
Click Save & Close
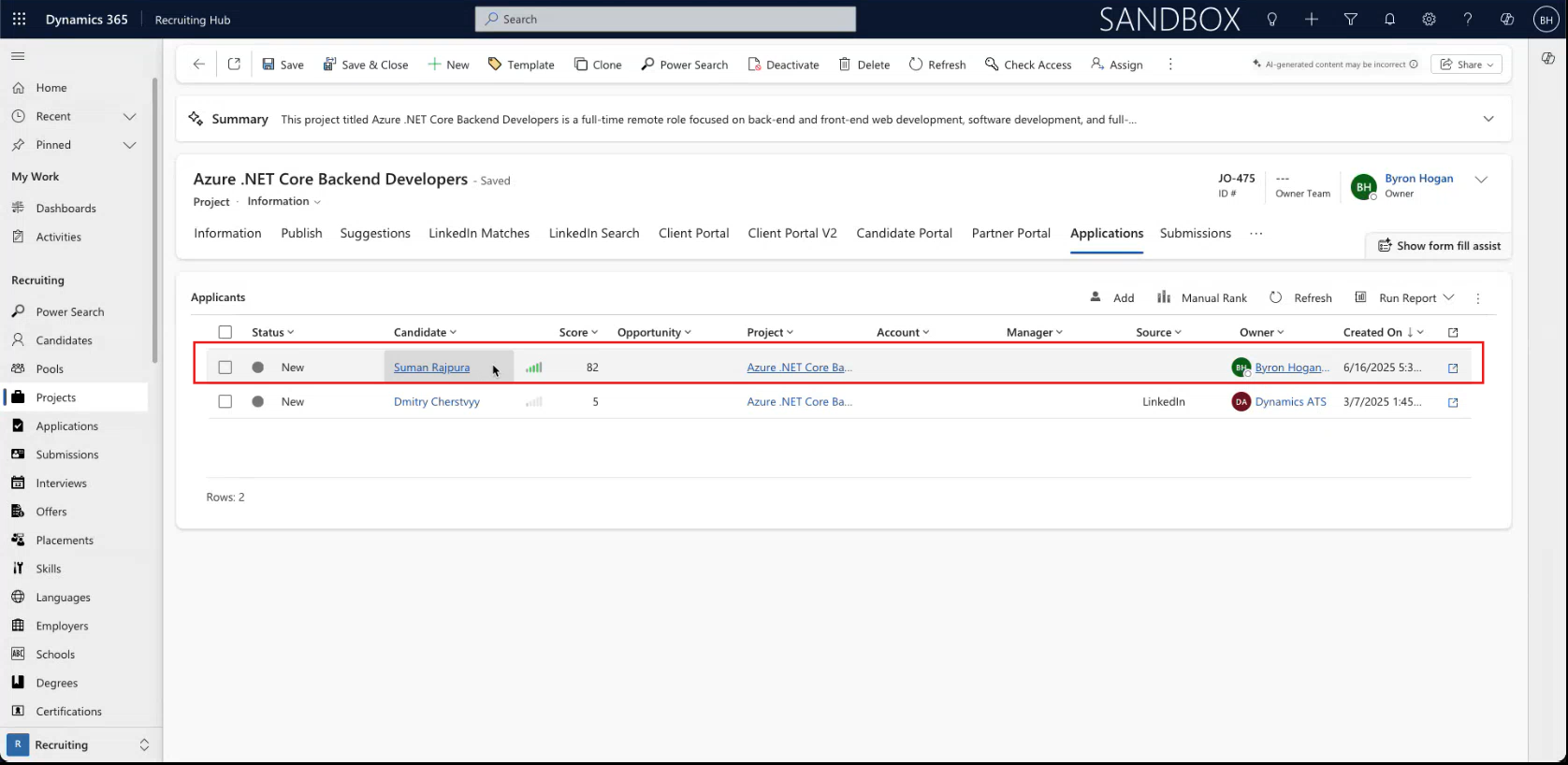point(366,65)
